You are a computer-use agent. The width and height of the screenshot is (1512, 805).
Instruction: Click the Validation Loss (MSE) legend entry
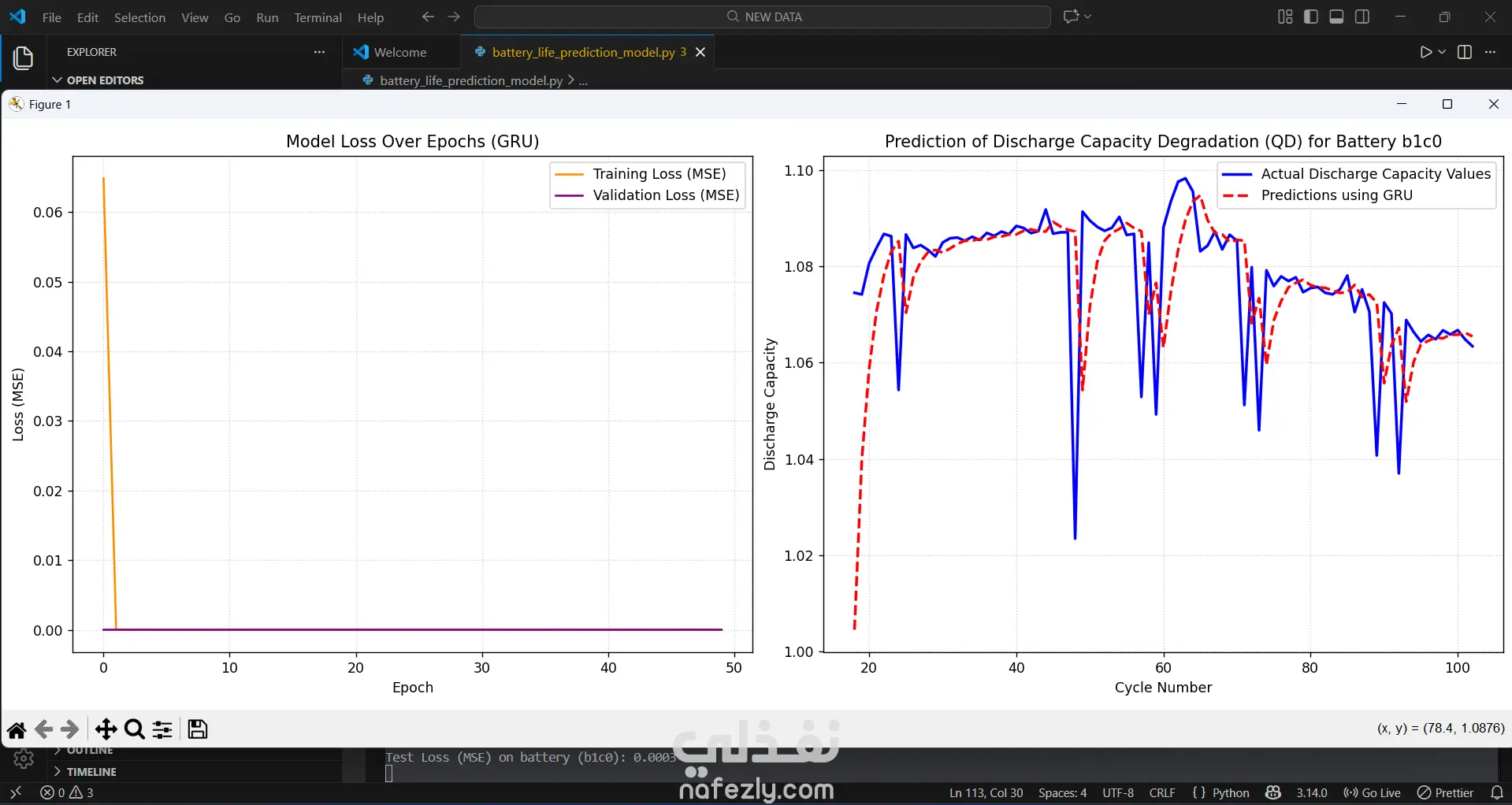pos(648,195)
